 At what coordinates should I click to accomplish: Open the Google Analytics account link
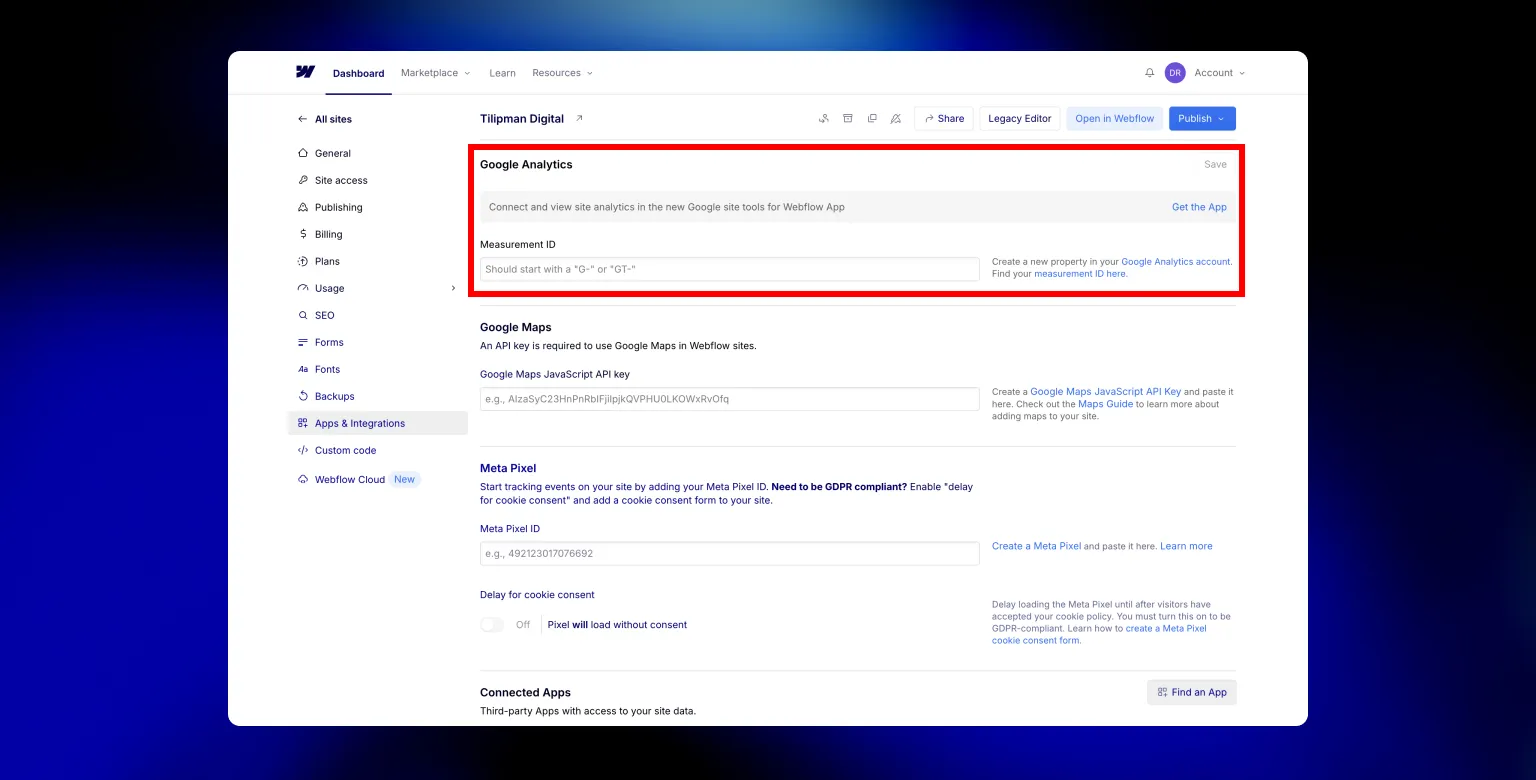tap(1176, 261)
